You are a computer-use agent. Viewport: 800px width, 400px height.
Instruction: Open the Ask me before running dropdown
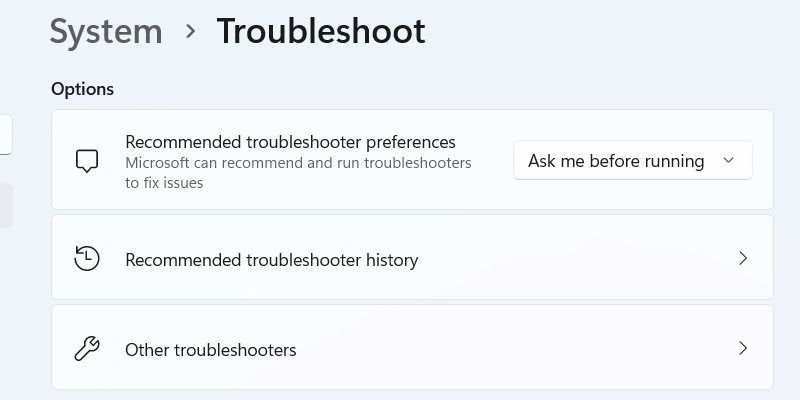(x=633, y=161)
